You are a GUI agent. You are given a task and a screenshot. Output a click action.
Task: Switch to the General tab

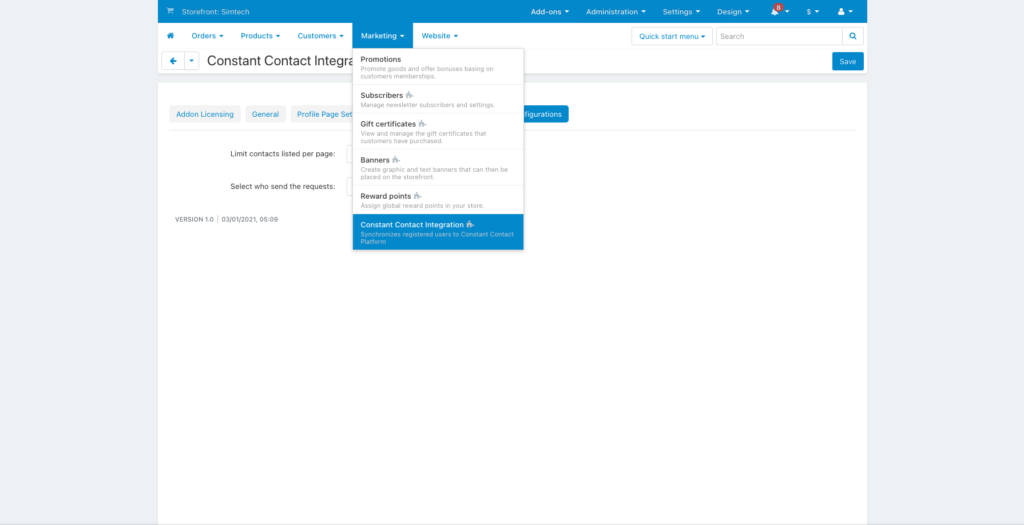point(265,114)
